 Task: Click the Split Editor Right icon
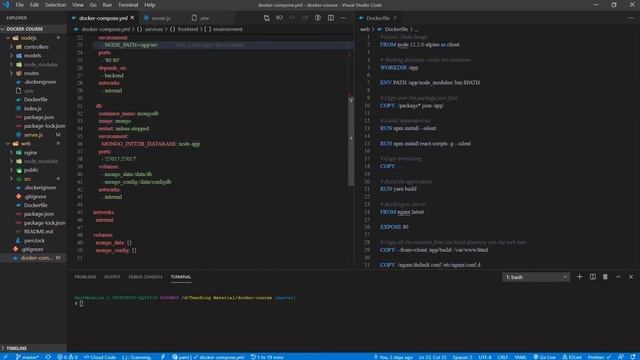point(331,18)
